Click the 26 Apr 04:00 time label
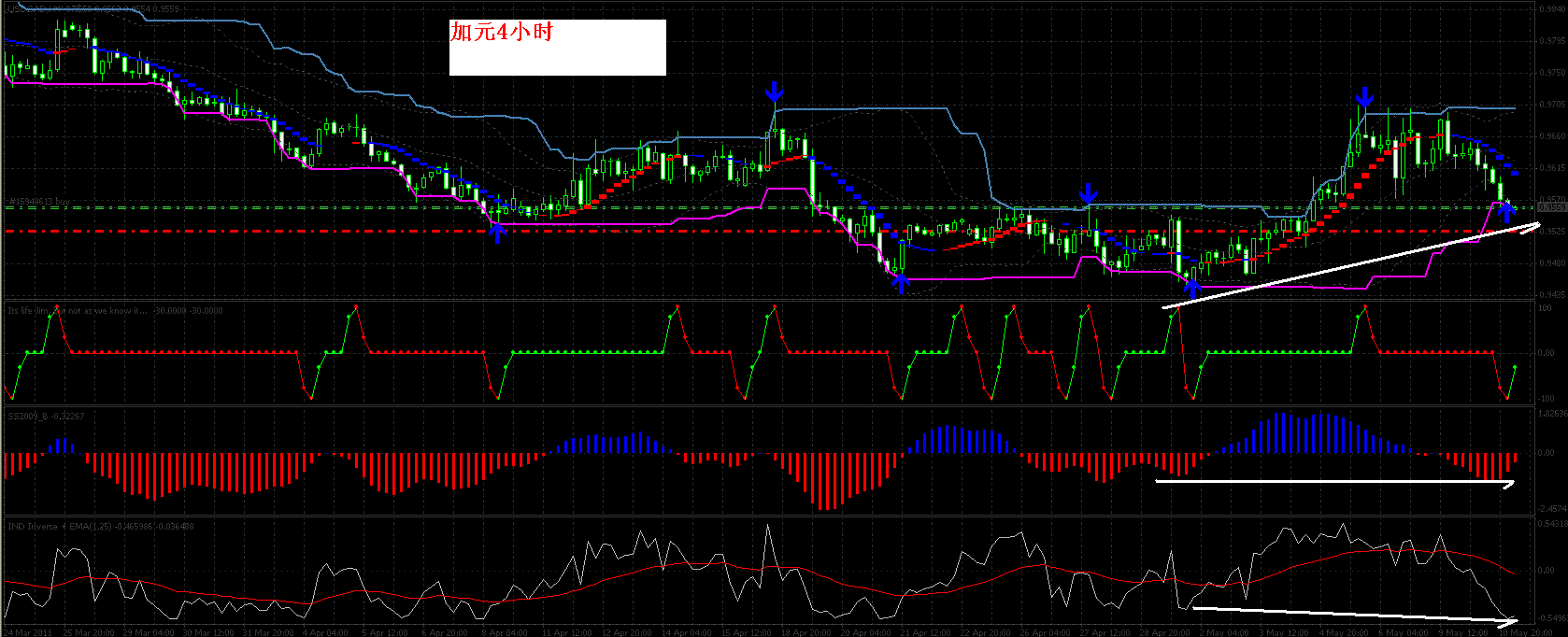Viewport: 1568px width, 637px height. pos(1045,632)
